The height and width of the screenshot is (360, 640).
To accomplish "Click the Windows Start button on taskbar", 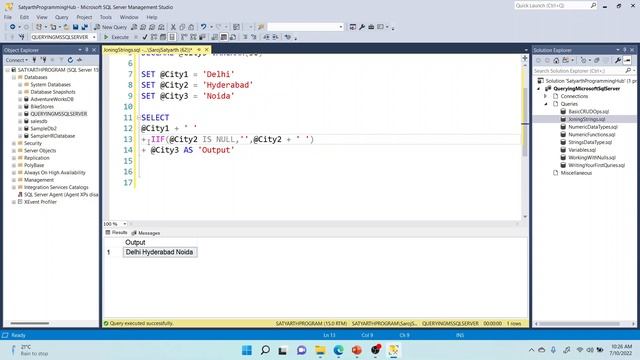I will pyautogui.click(x=247, y=350).
